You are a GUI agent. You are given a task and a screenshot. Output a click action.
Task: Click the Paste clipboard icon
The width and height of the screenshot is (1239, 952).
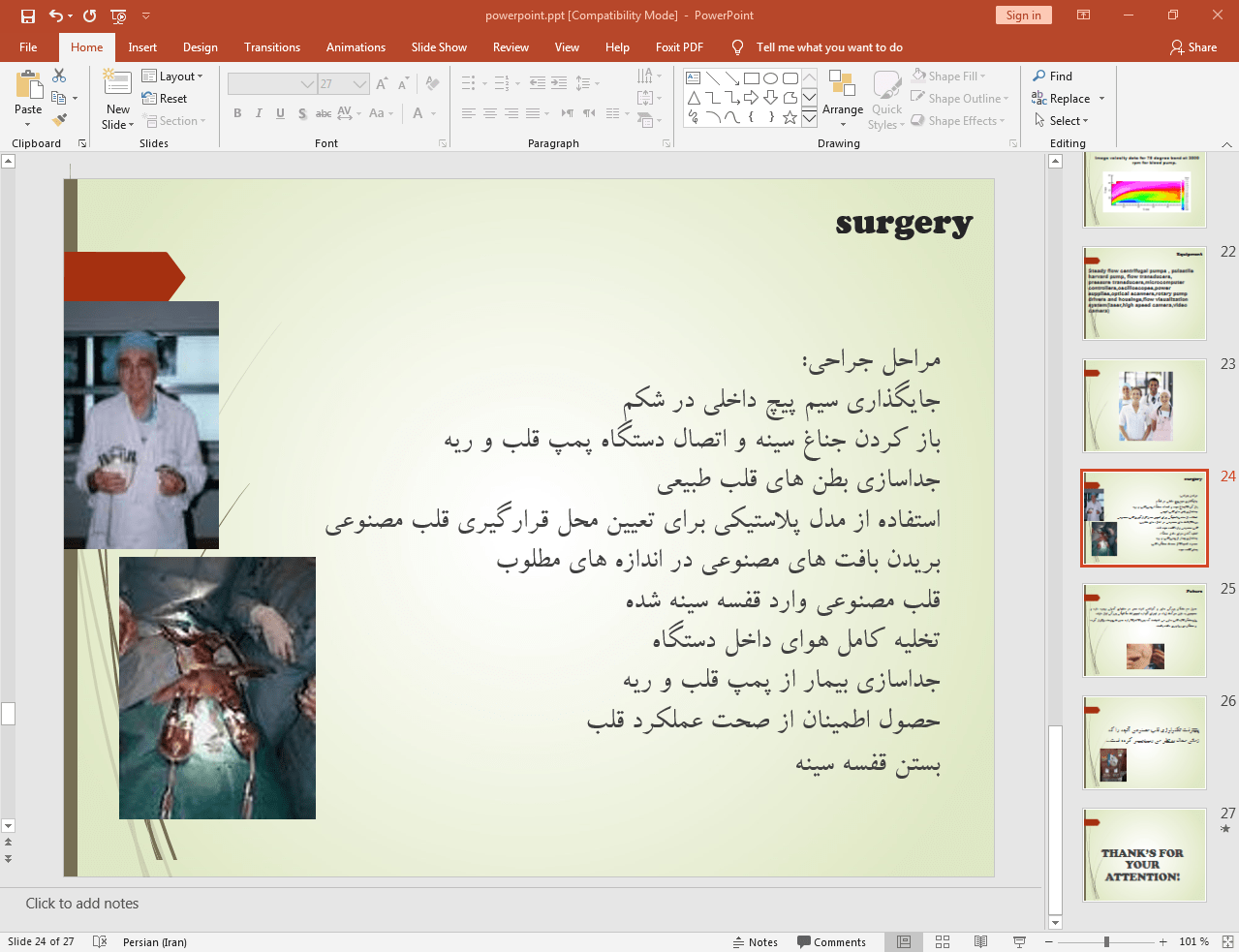(x=28, y=84)
